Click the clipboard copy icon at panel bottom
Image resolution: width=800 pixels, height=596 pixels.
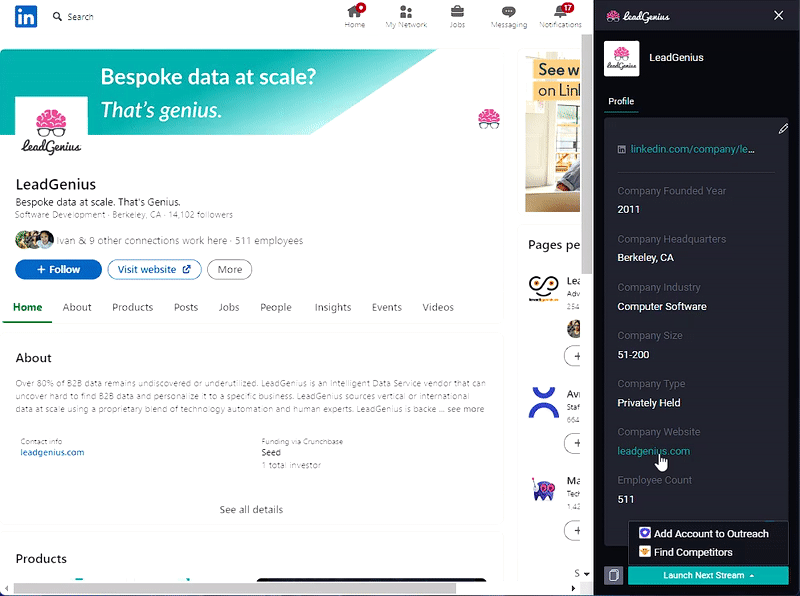click(x=614, y=575)
